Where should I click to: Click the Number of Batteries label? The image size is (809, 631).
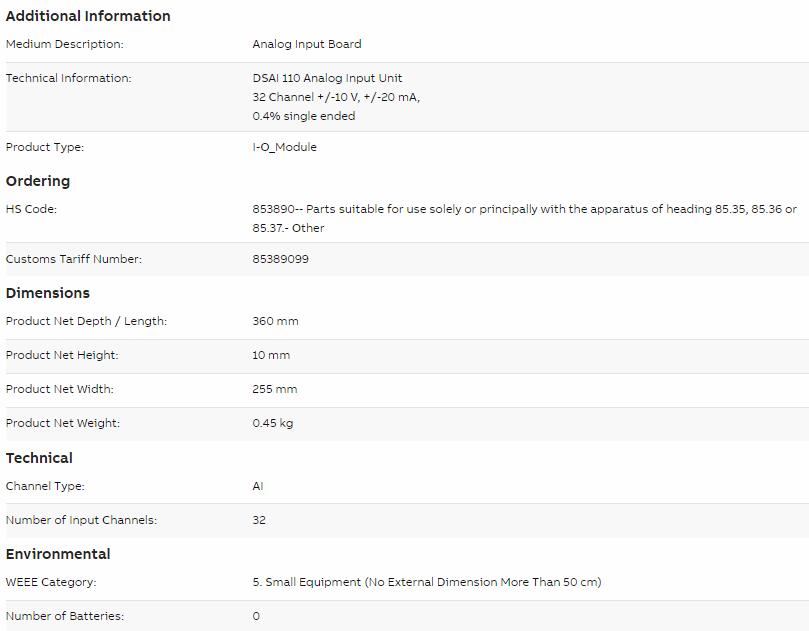(x=64, y=616)
